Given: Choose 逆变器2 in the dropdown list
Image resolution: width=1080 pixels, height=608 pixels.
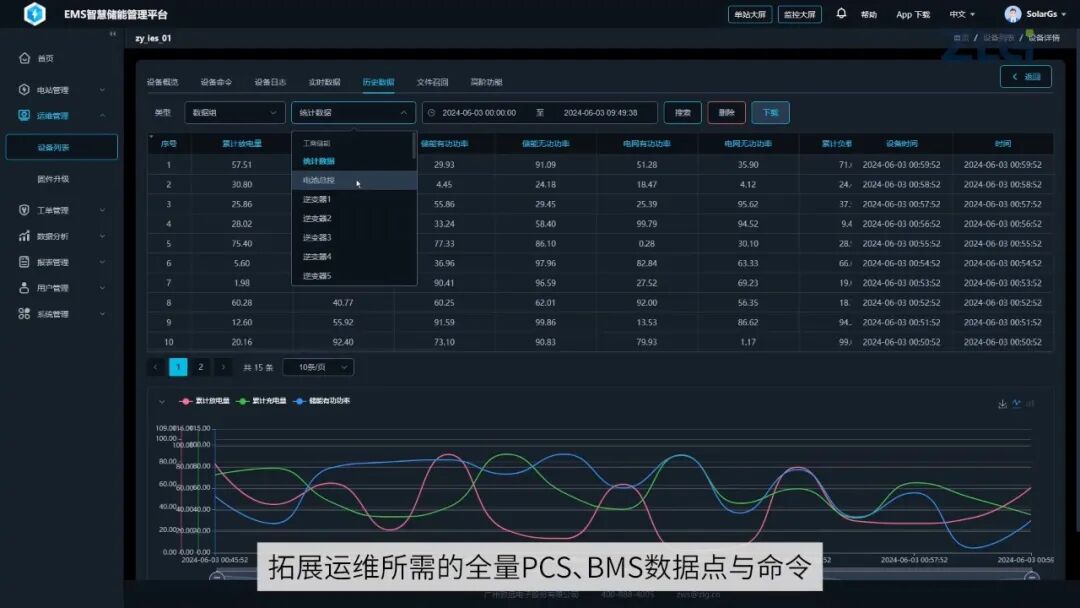Looking at the screenshot, I should [354, 219].
